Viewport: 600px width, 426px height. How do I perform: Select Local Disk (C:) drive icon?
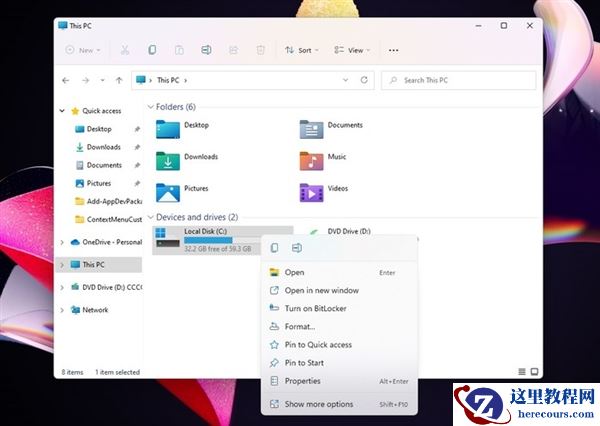click(x=168, y=238)
